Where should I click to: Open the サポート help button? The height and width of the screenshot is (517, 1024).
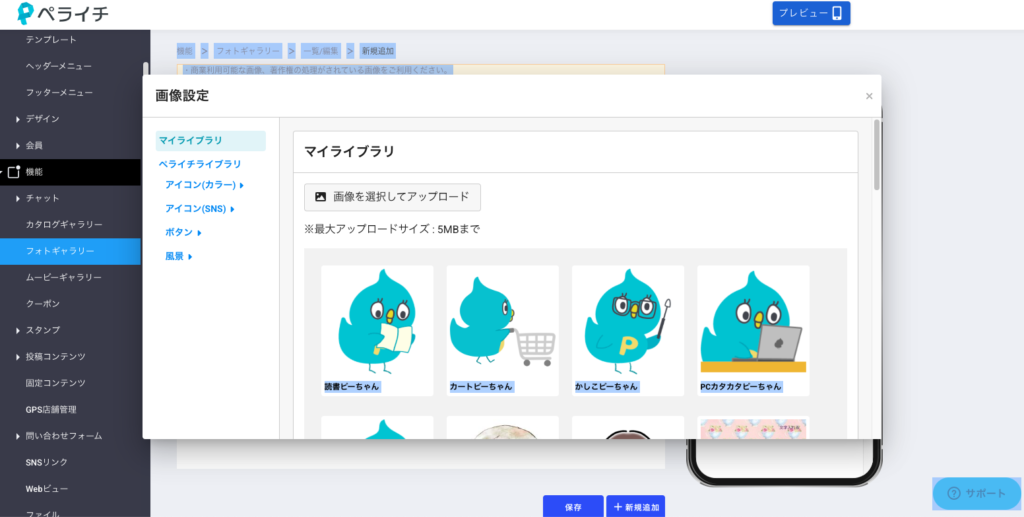point(976,493)
